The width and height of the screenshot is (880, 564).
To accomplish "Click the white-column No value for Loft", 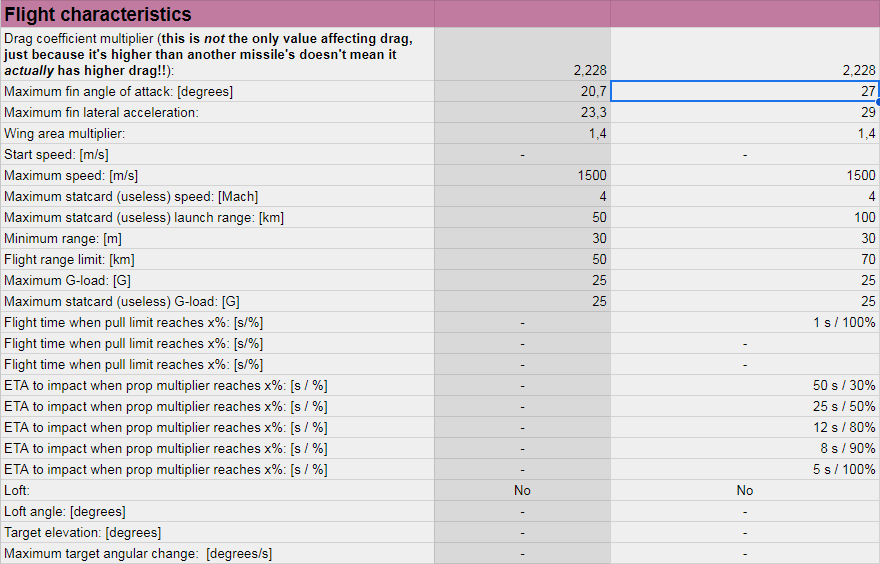I will pyautogui.click(x=745, y=490).
